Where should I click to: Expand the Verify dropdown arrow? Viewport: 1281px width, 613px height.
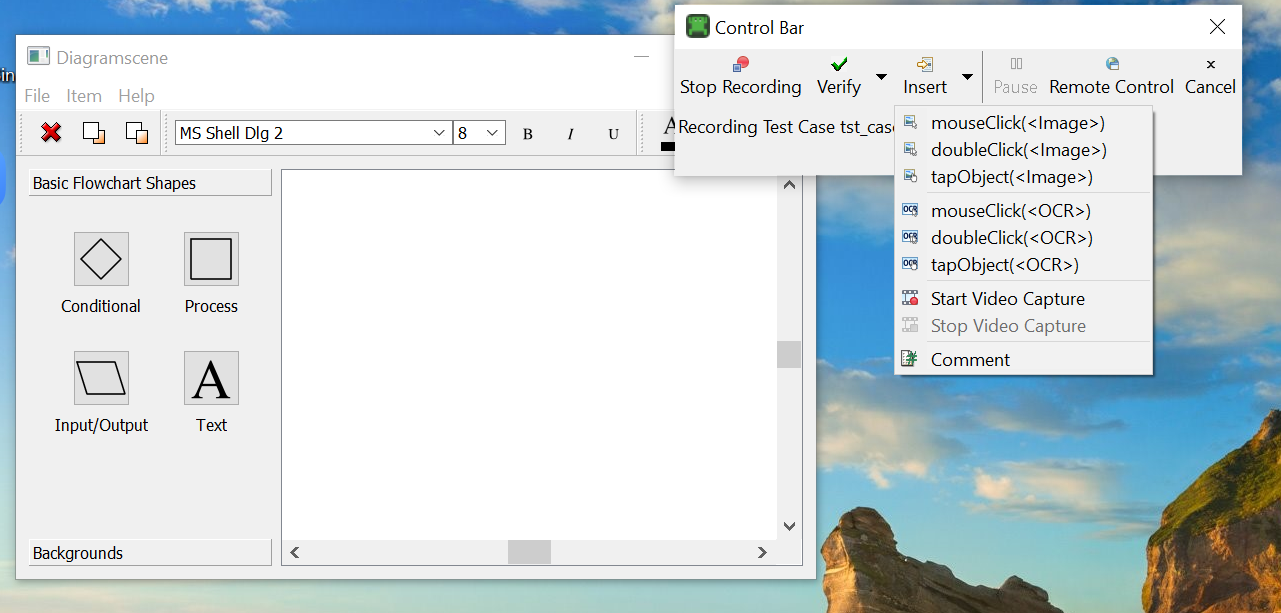(x=881, y=77)
